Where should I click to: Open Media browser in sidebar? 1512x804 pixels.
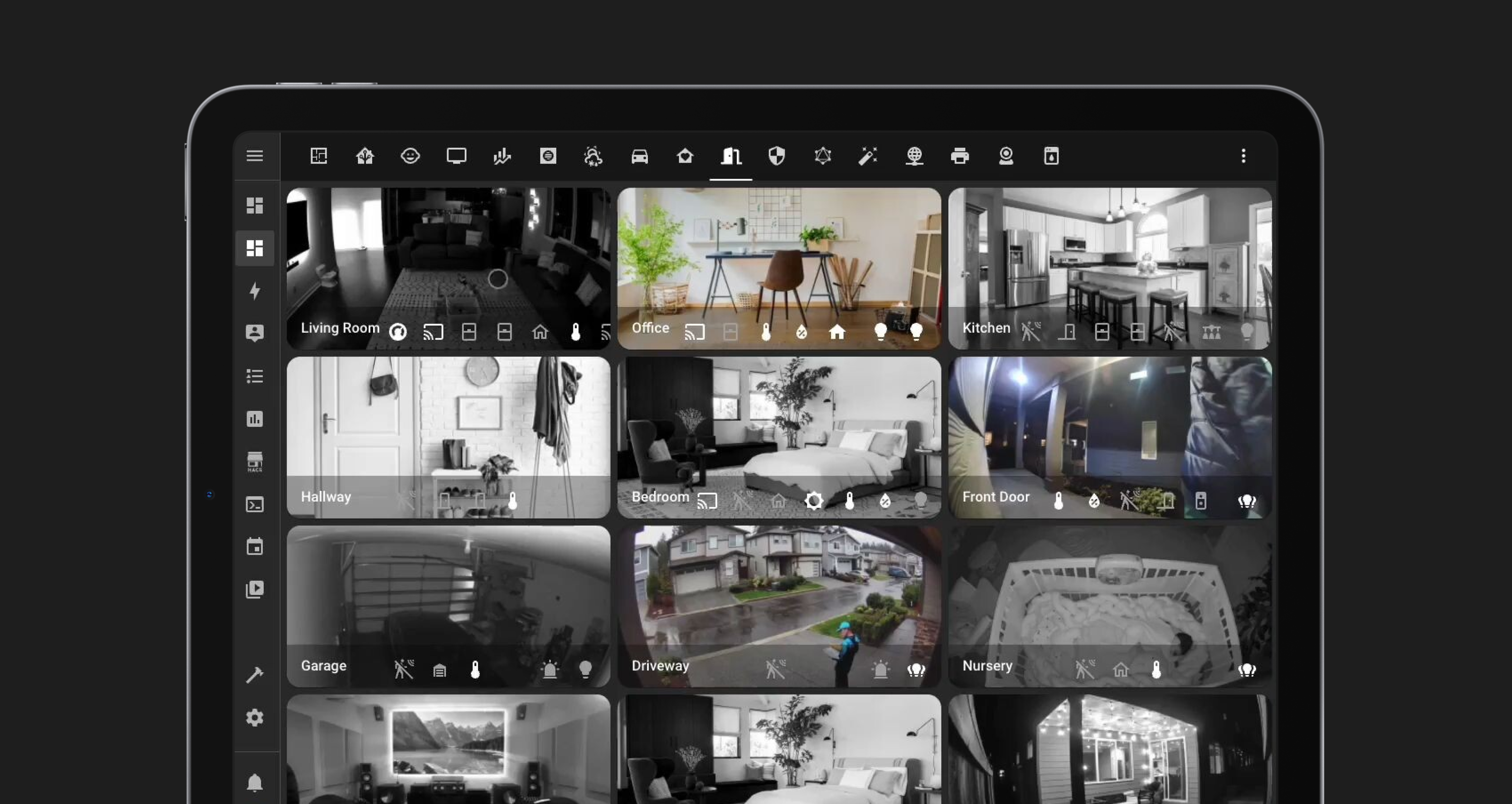tap(254, 589)
